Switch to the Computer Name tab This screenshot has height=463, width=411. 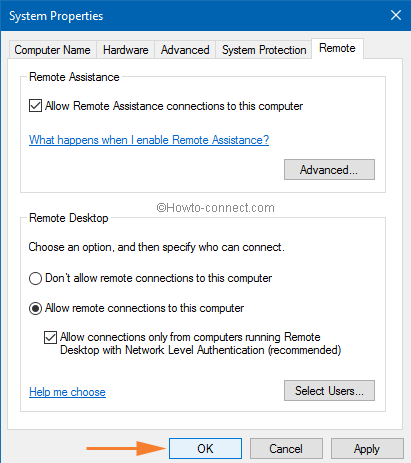pyautogui.click(x=52, y=50)
